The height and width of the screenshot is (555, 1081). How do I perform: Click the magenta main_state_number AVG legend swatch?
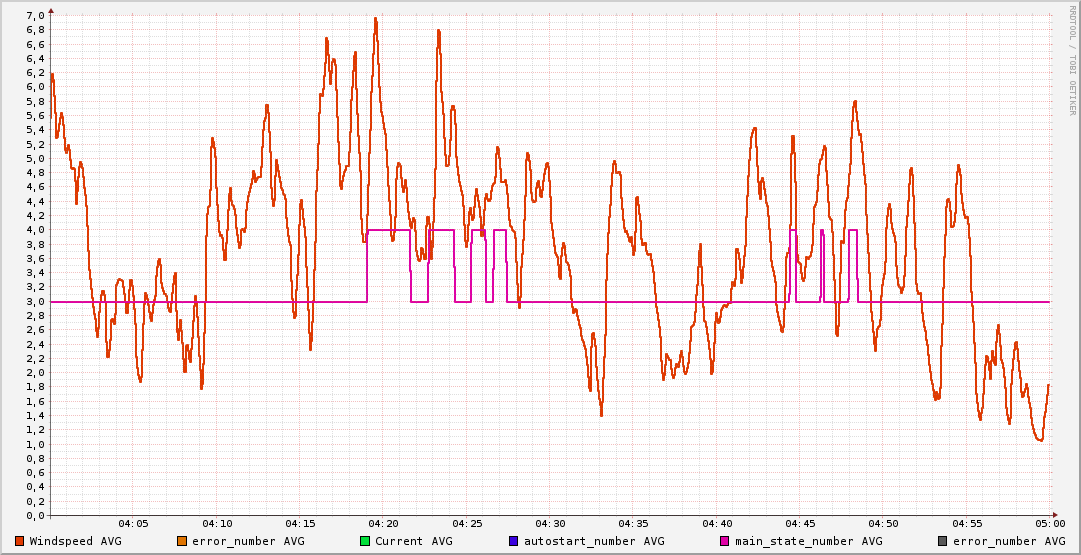724,541
